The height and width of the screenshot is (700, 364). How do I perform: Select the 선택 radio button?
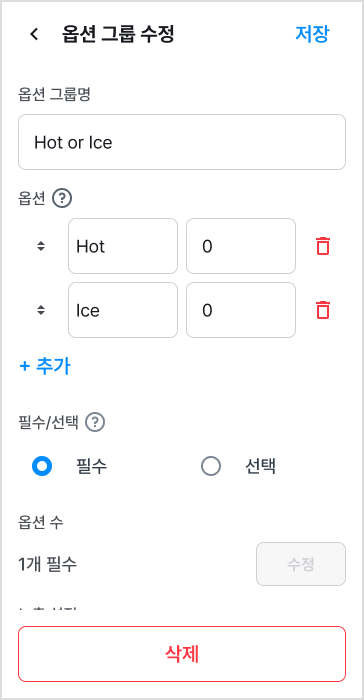click(211, 467)
